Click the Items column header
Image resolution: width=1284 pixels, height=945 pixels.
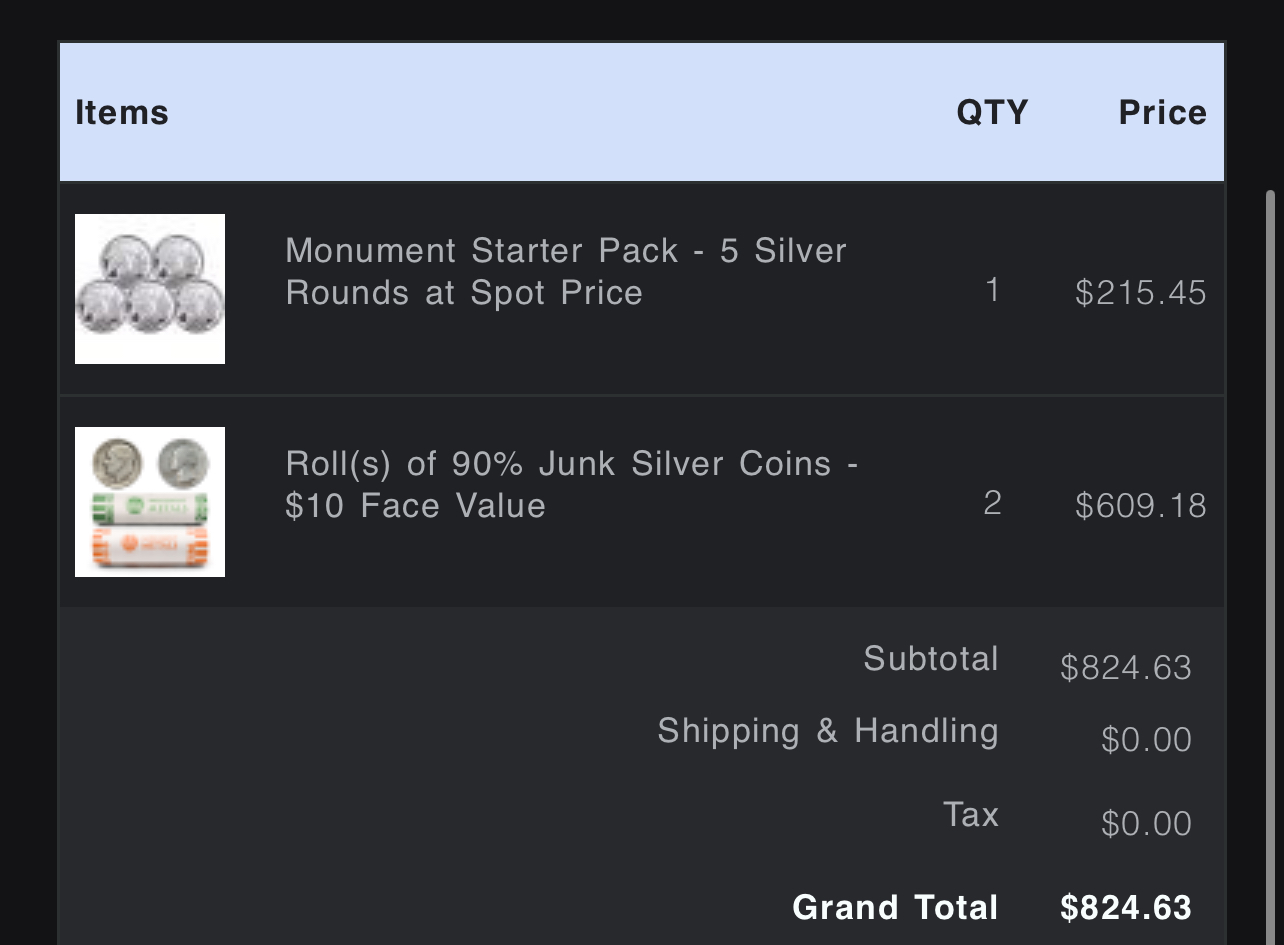[122, 112]
